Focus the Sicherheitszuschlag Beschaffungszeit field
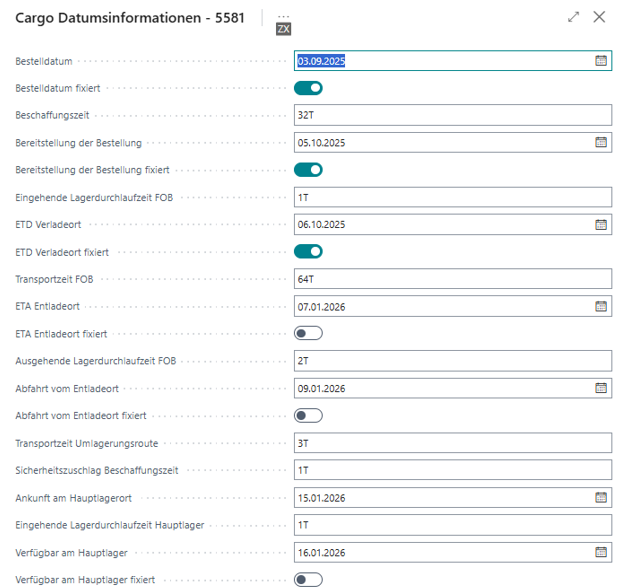Viewport: 624px width, 587px height. [x=452, y=470]
